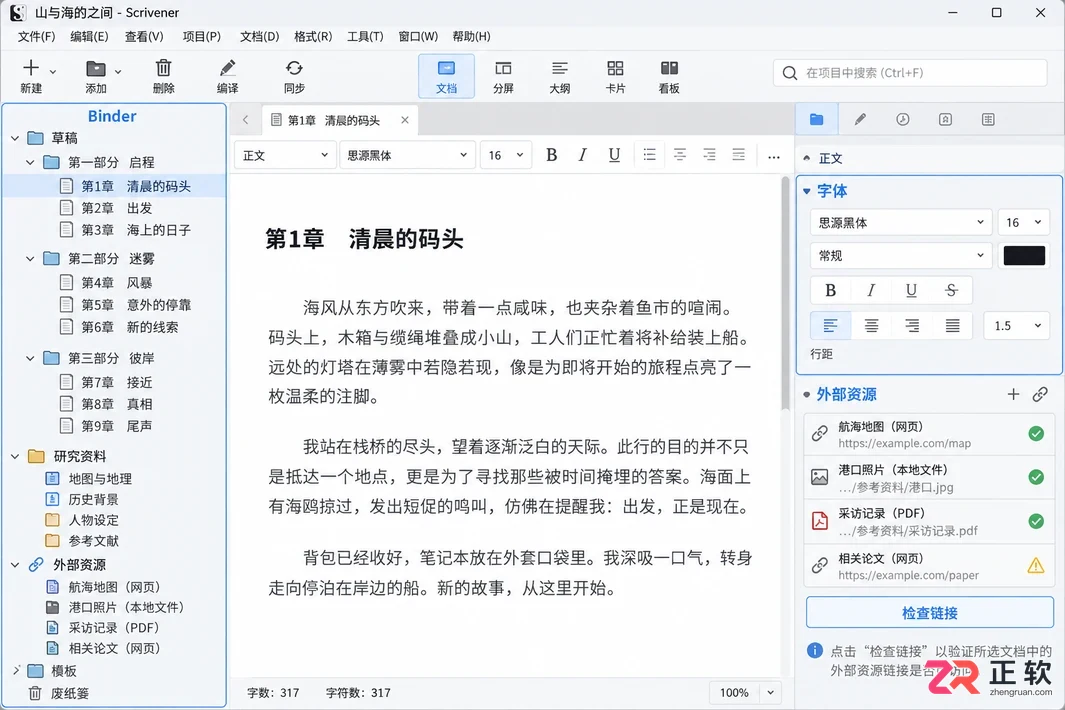Collapse the 正文 inspector section
Viewport: 1065px width, 710px height.
[806, 158]
